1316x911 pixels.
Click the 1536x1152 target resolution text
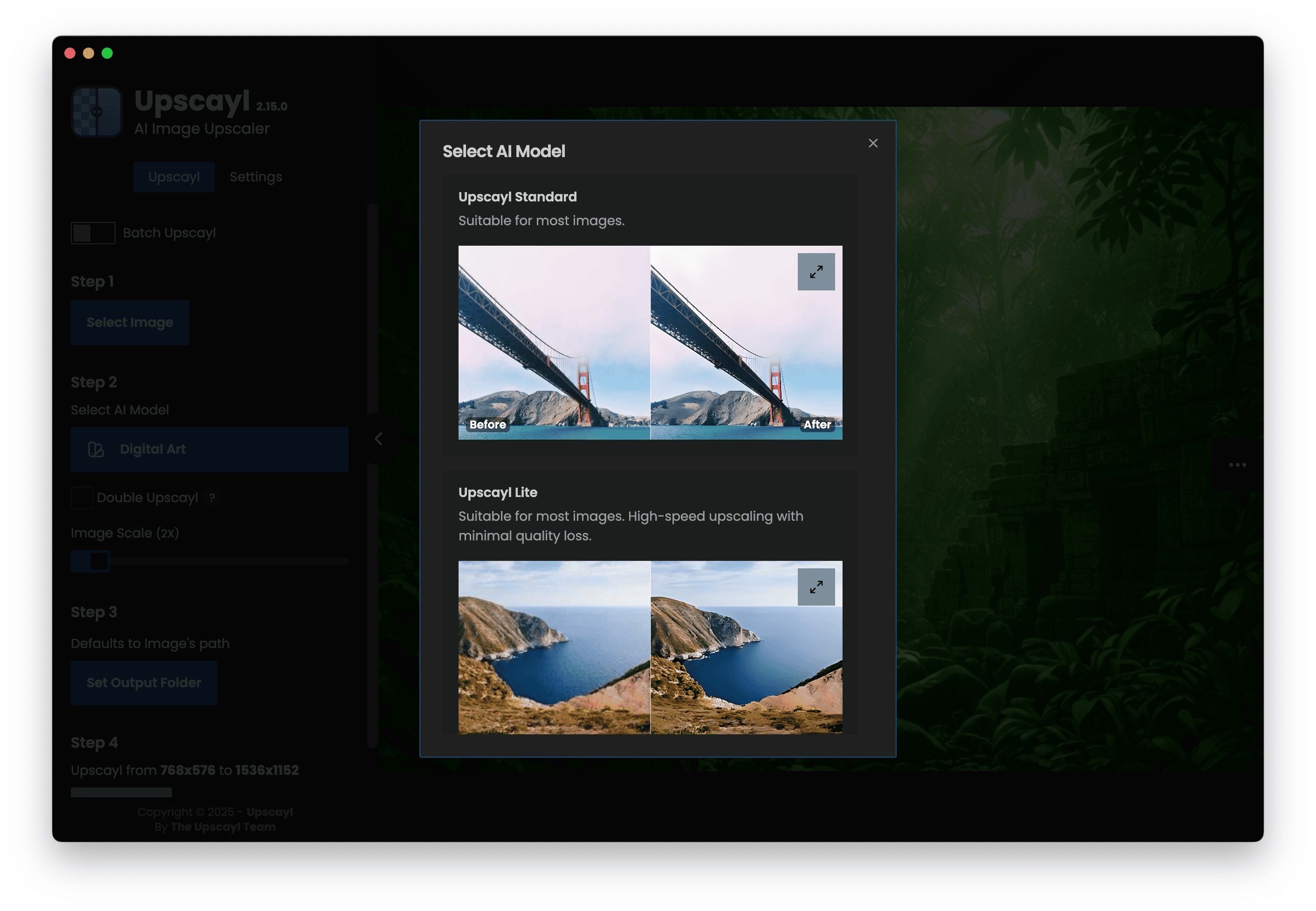click(267, 770)
